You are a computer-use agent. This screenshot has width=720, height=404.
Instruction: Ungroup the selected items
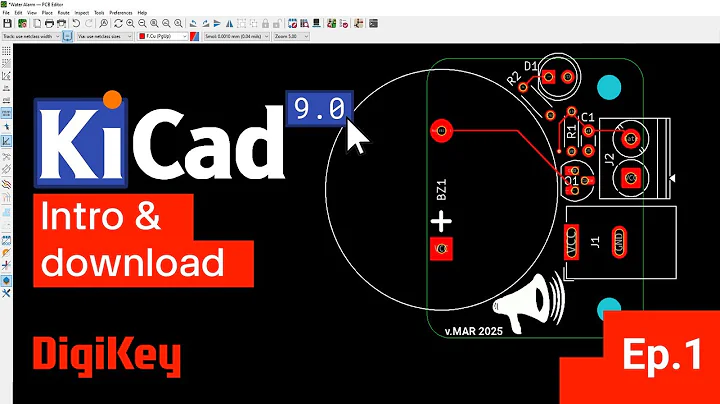pyautogui.click(x=253, y=23)
